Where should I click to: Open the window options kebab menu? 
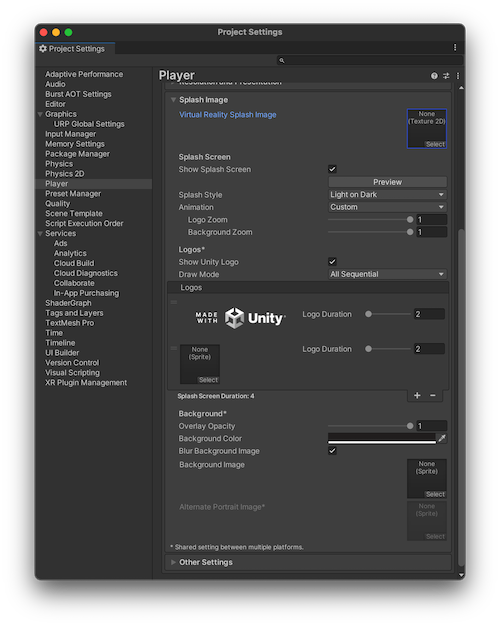(455, 48)
